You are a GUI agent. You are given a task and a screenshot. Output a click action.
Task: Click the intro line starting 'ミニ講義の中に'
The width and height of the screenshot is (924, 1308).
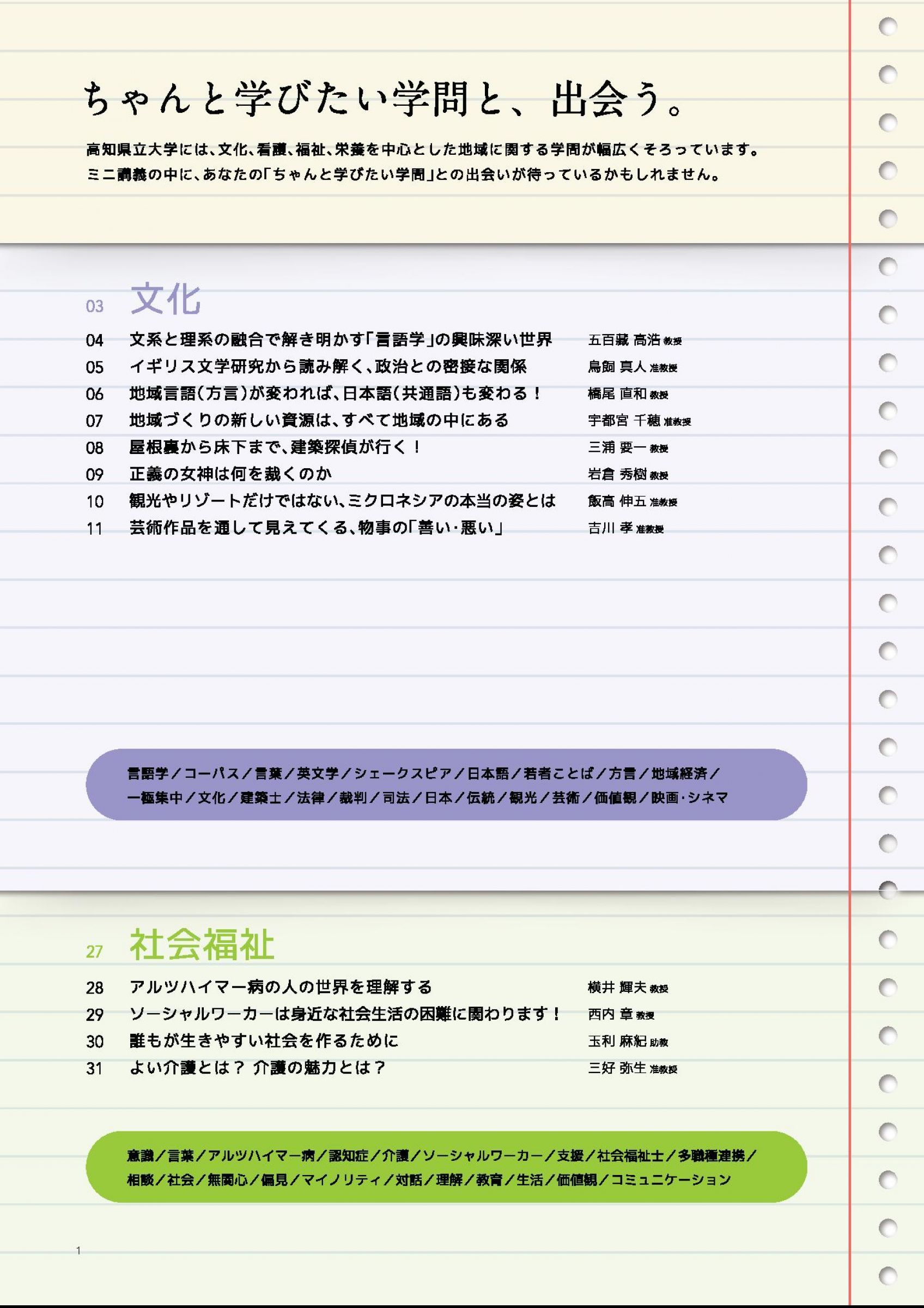403,174
